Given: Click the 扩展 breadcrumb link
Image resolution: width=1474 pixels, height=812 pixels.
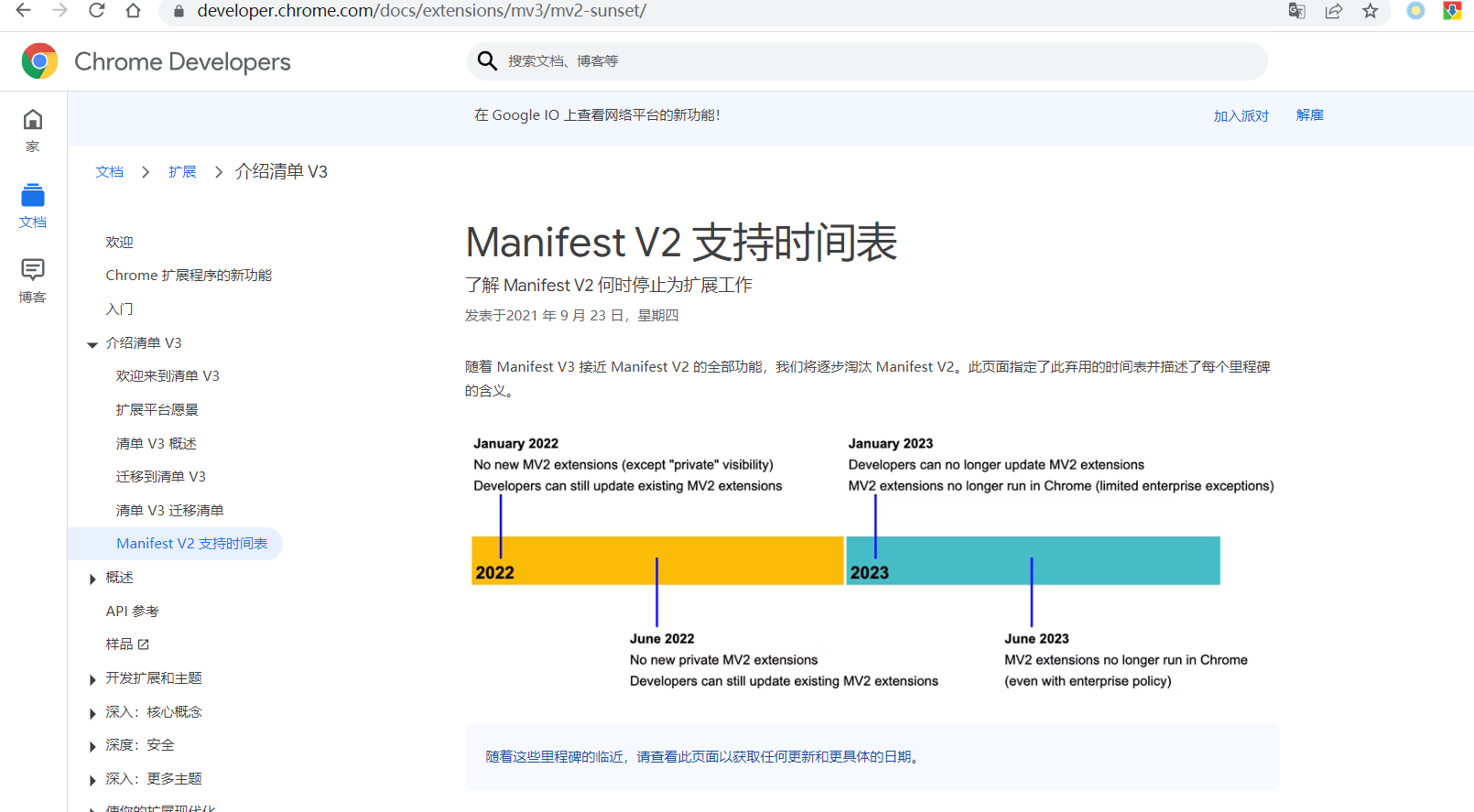Looking at the screenshot, I should [x=182, y=172].
